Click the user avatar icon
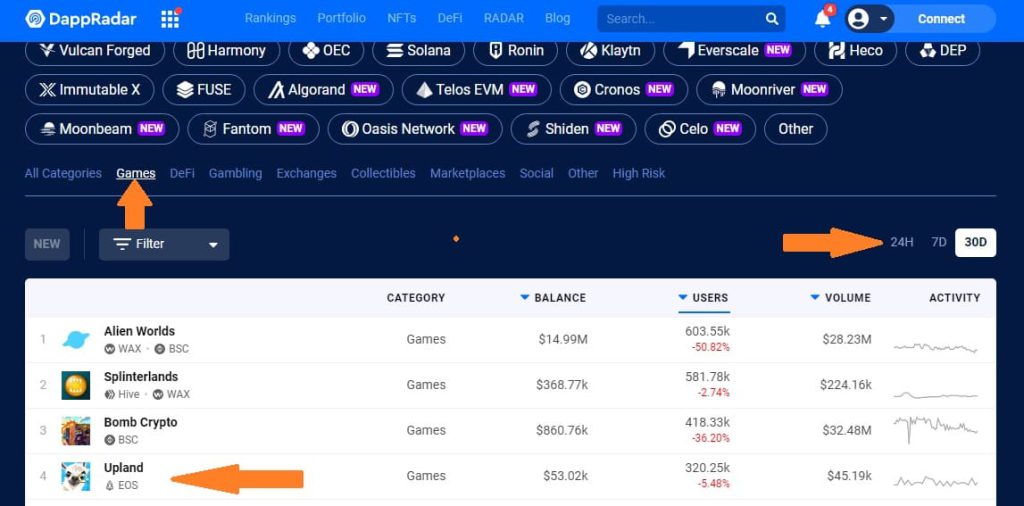 tap(858, 19)
